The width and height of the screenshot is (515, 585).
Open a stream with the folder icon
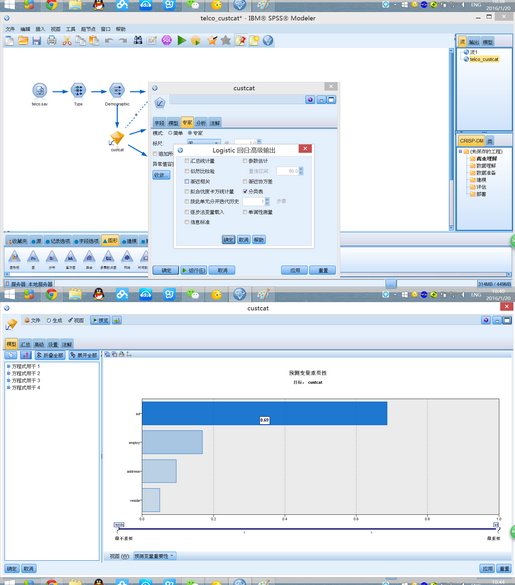(x=23, y=41)
